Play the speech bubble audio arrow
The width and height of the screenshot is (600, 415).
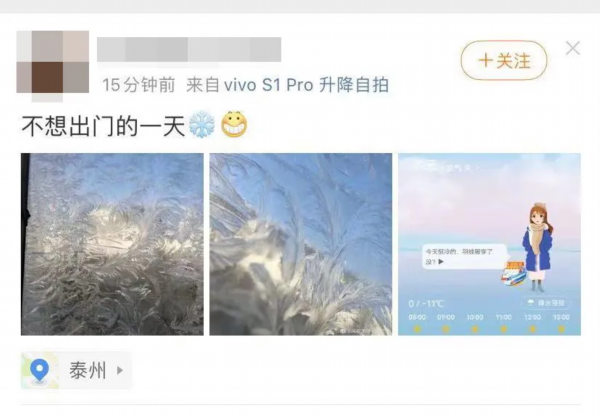[x=441, y=262]
